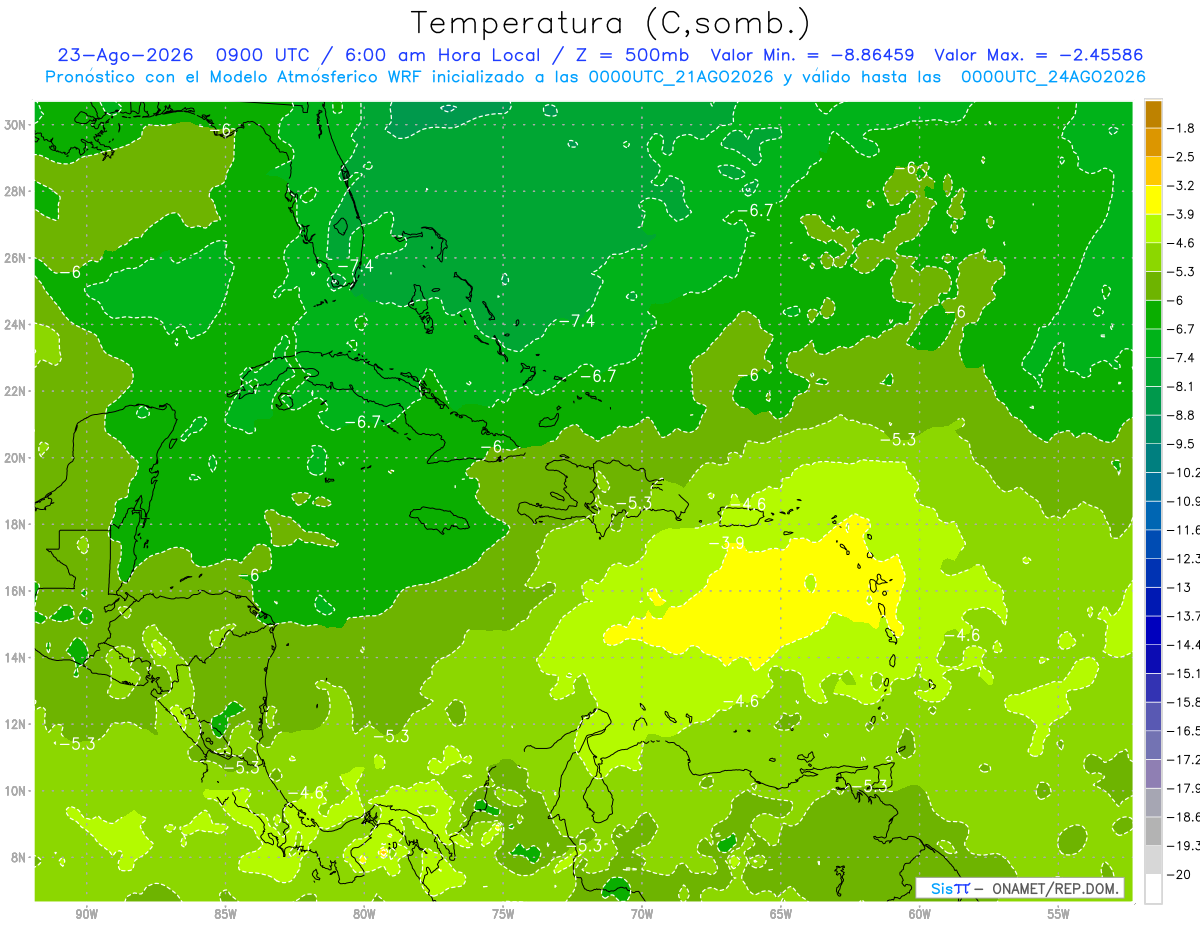1200x927 pixels.
Task: Click the init time '0000UTC_21AGO2026'
Action: (x=681, y=77)
